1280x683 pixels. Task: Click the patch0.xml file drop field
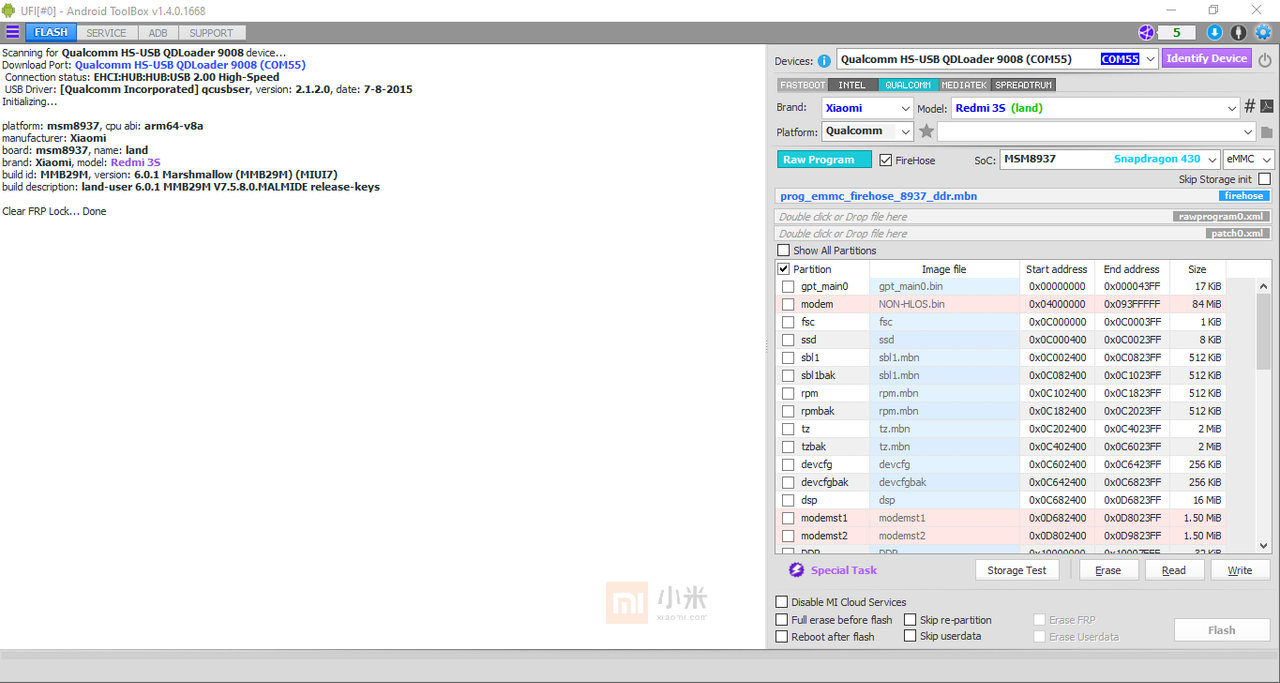click(1024, 233)
